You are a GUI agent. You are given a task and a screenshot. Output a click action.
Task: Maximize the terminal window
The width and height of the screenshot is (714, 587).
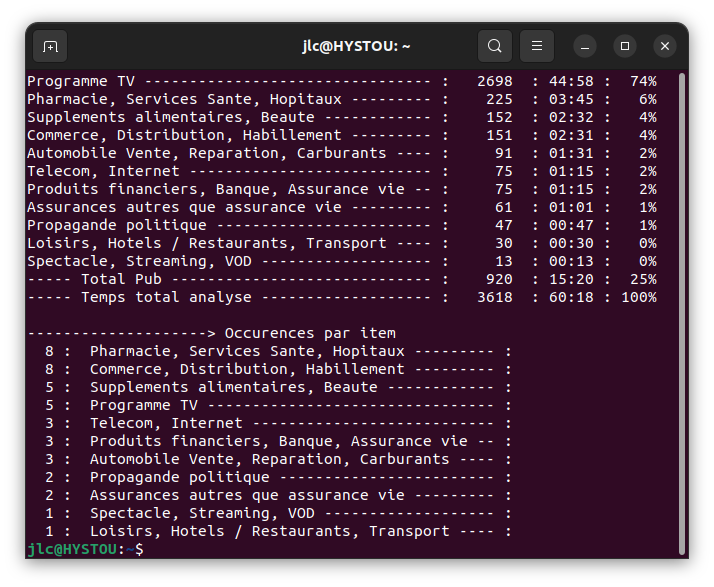[625, 46]
